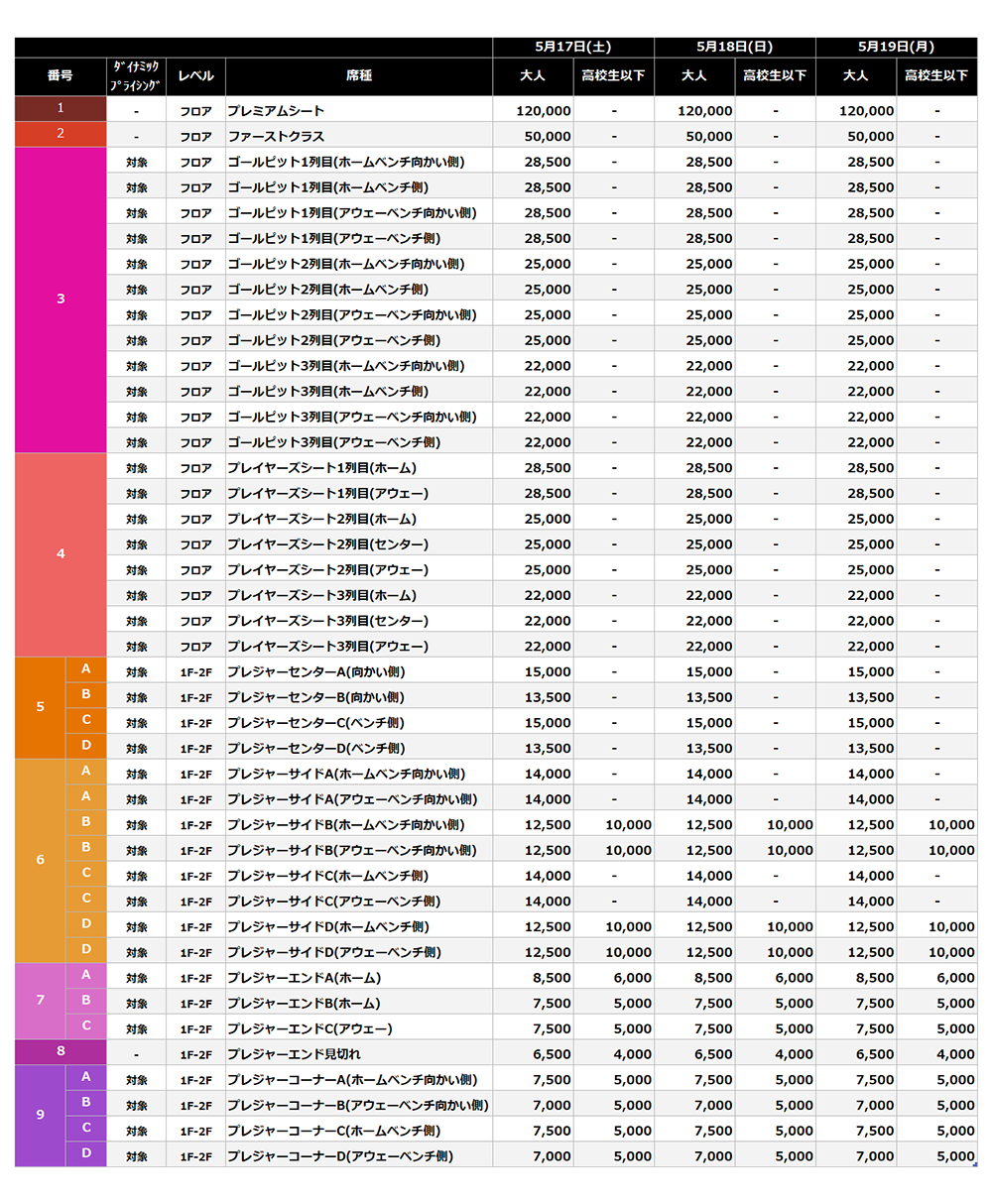
Task: Click the maroon category 1 cell
Action: [60, 109]
